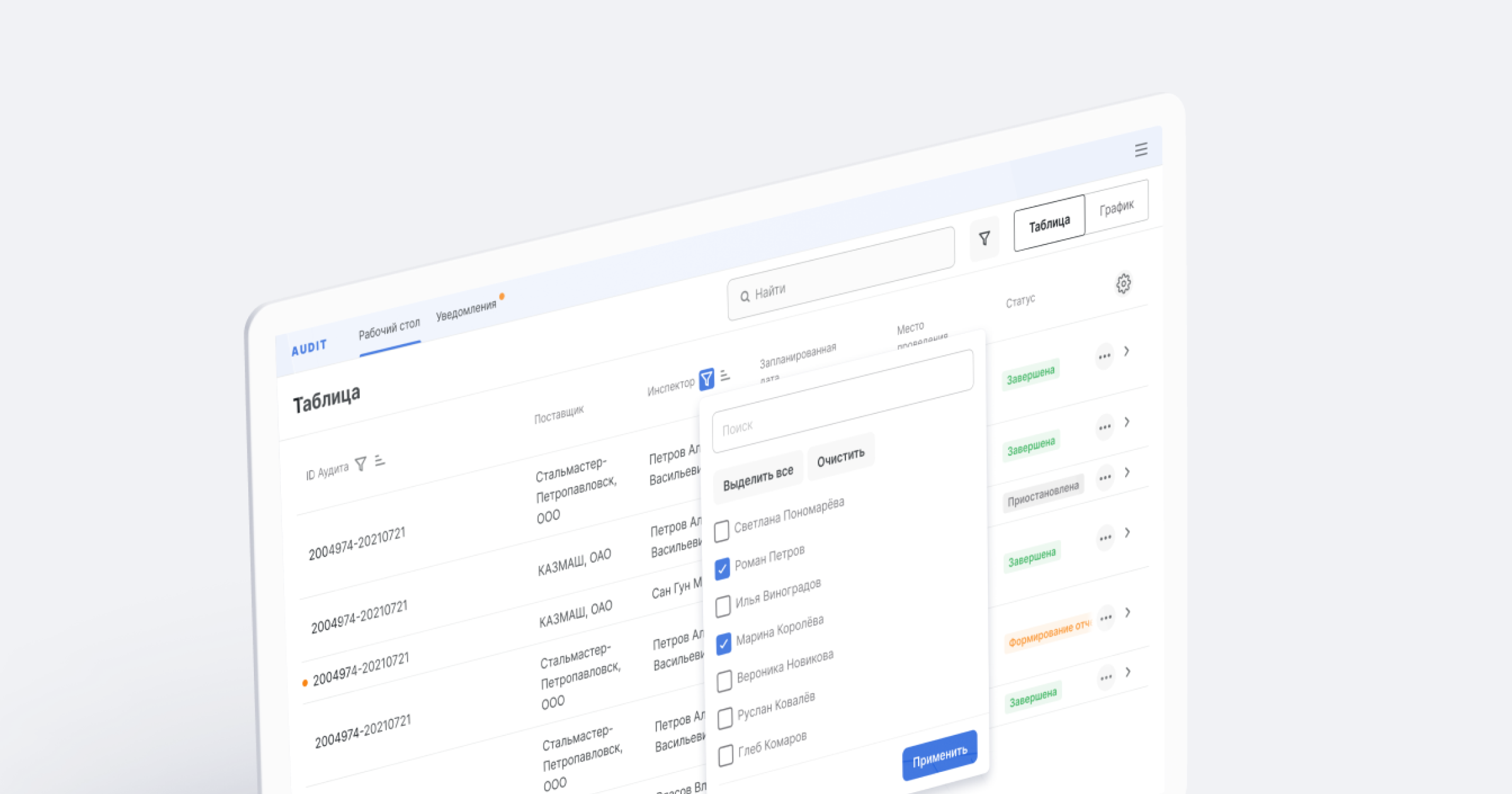Sort by the Инспектор column
Image resolution: width=1512 pixels, height=794 pixels.
725,376
